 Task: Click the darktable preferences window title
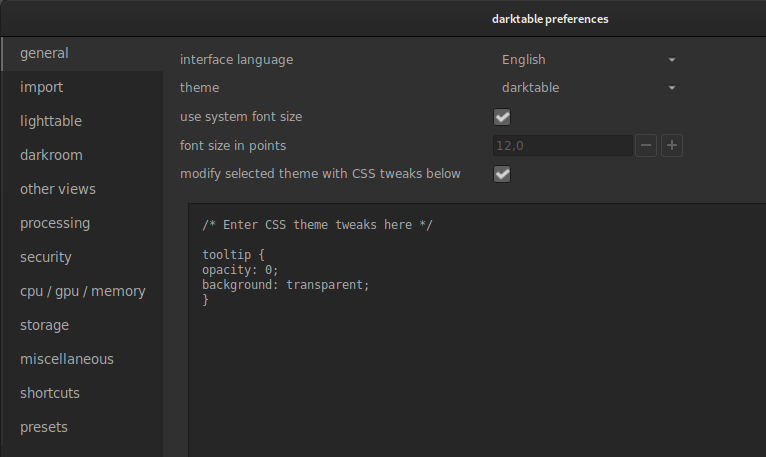550,19
